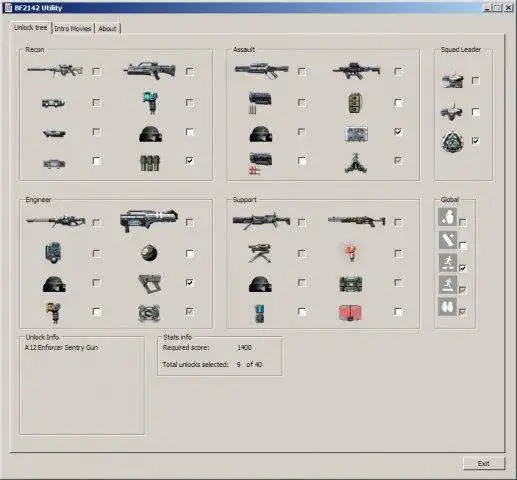Check the Recon helmet checkbox
Image resolution: width=517 pixels, height=480 pixels.
coord(190,132)
